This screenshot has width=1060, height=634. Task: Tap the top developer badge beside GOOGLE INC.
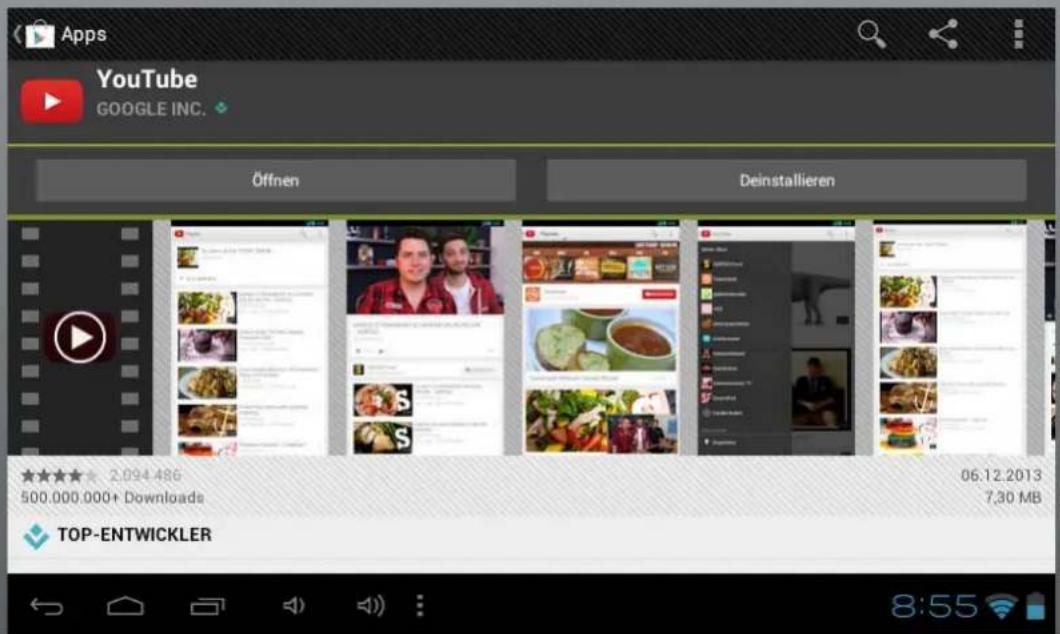[221, 107]
